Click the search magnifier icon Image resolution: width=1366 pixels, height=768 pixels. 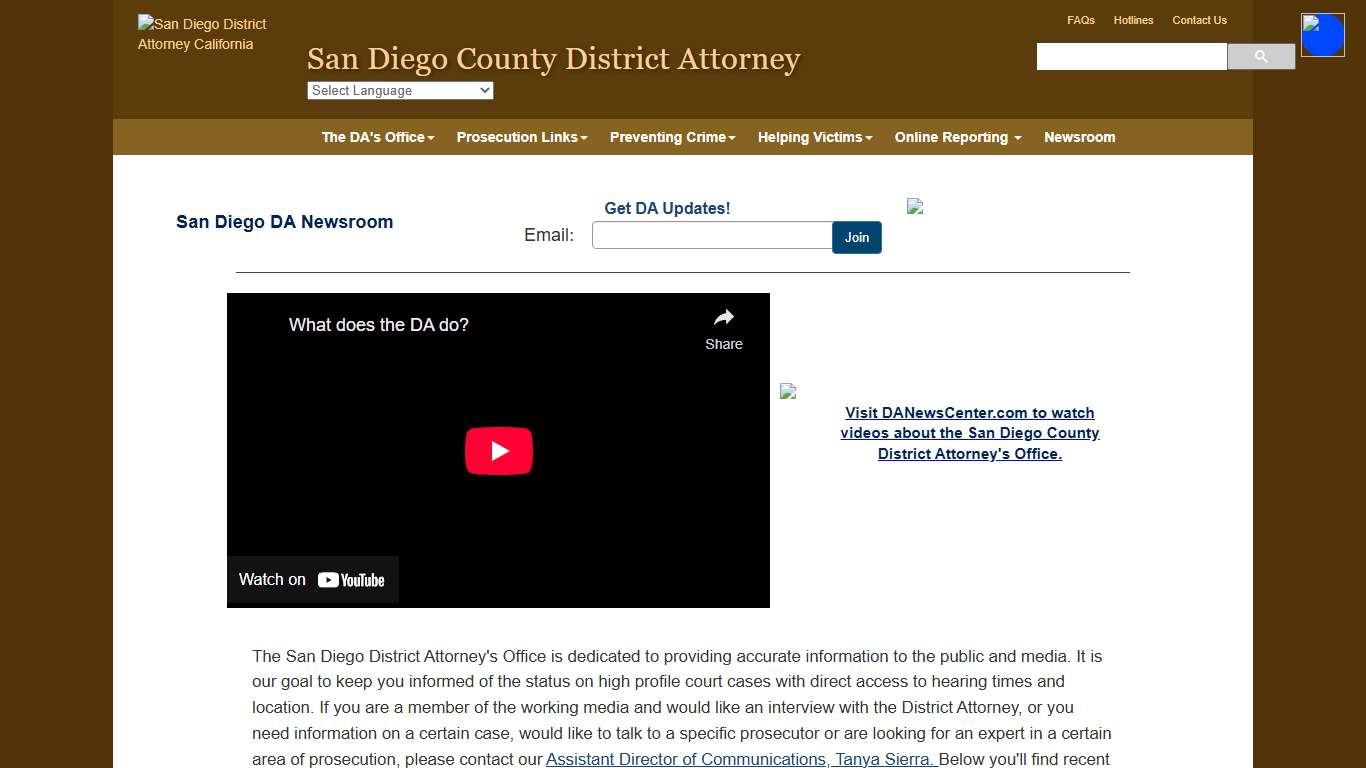[1260, 56]
